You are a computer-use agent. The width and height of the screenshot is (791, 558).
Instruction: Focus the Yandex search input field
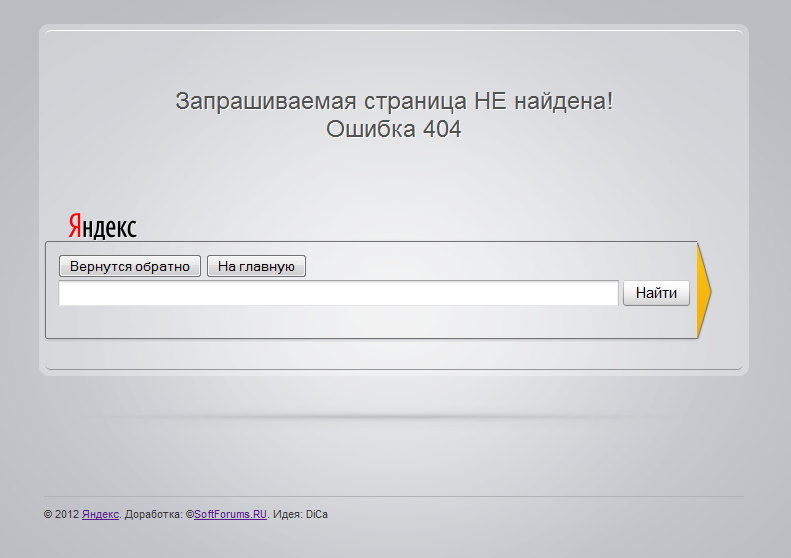338,293
